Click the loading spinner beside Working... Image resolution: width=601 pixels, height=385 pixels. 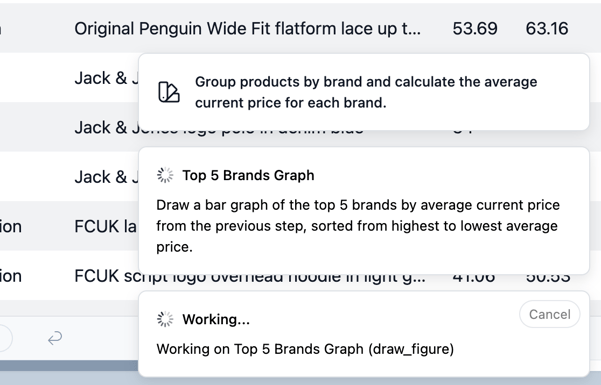(165, 319)
